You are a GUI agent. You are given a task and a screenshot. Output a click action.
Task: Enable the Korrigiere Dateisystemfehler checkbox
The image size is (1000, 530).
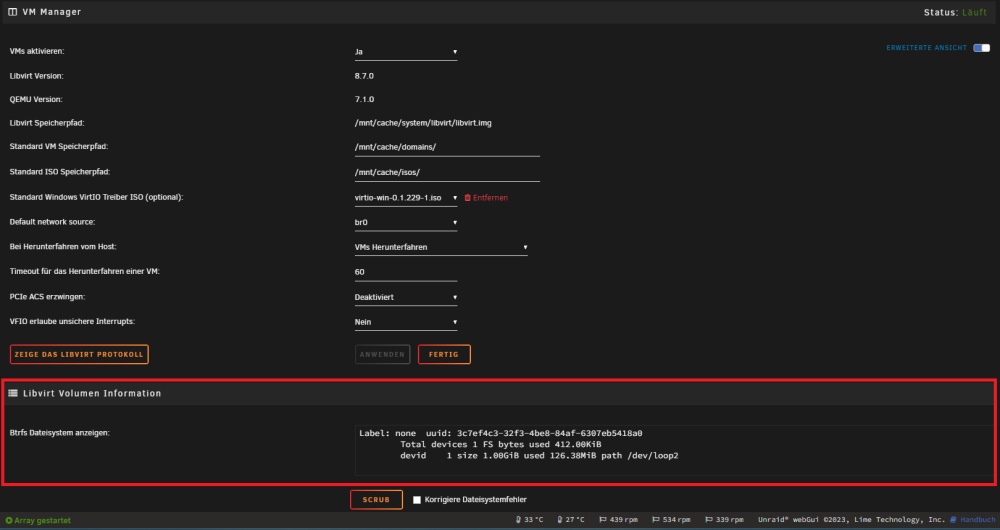417,500
